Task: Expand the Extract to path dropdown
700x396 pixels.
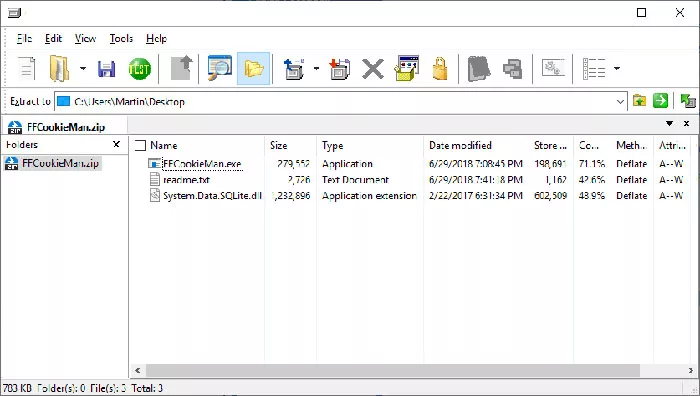Action: coord(620,102)
